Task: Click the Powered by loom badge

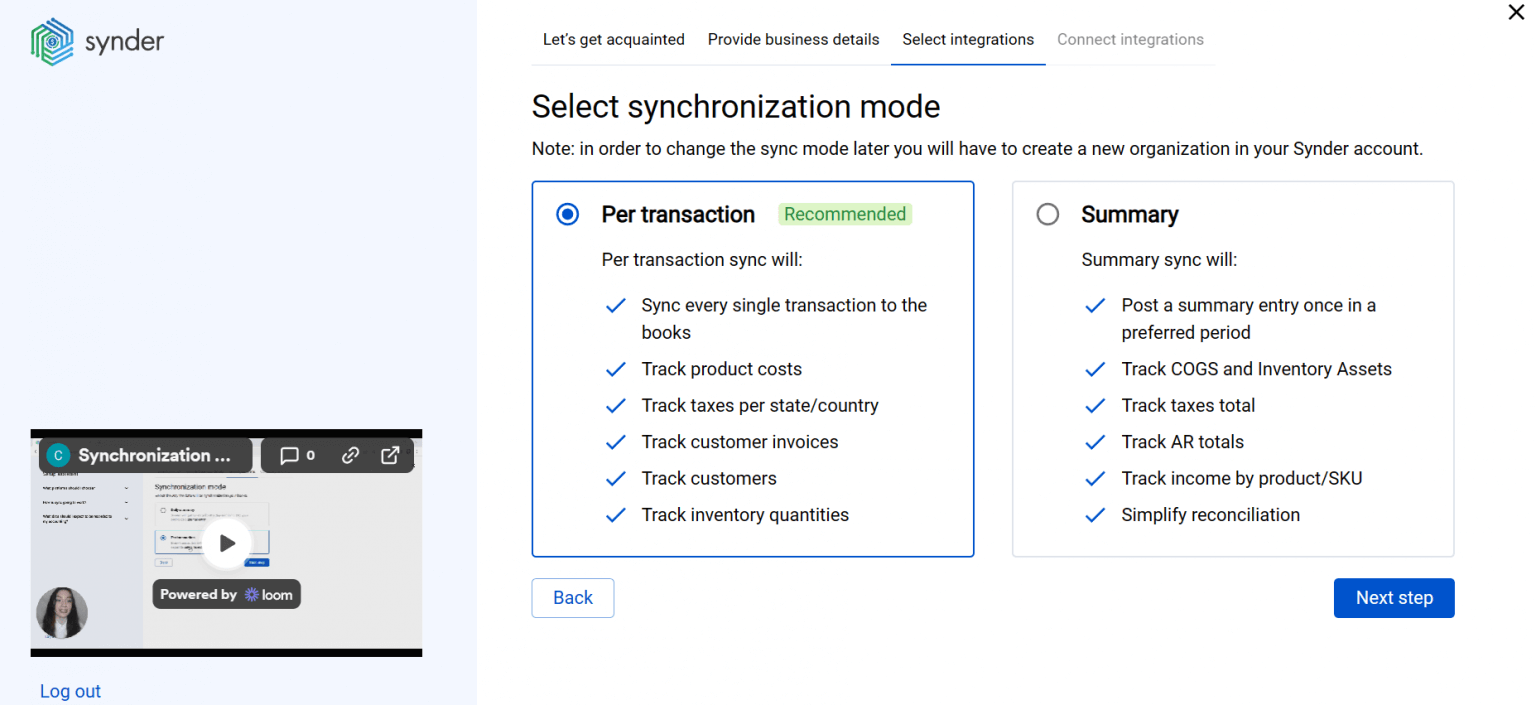Action: [226, 593]
